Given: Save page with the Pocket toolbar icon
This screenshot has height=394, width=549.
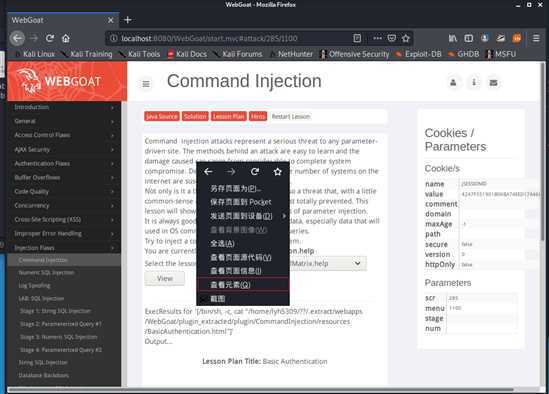Looking at the screenshot, I should click(x=391, y=38).
